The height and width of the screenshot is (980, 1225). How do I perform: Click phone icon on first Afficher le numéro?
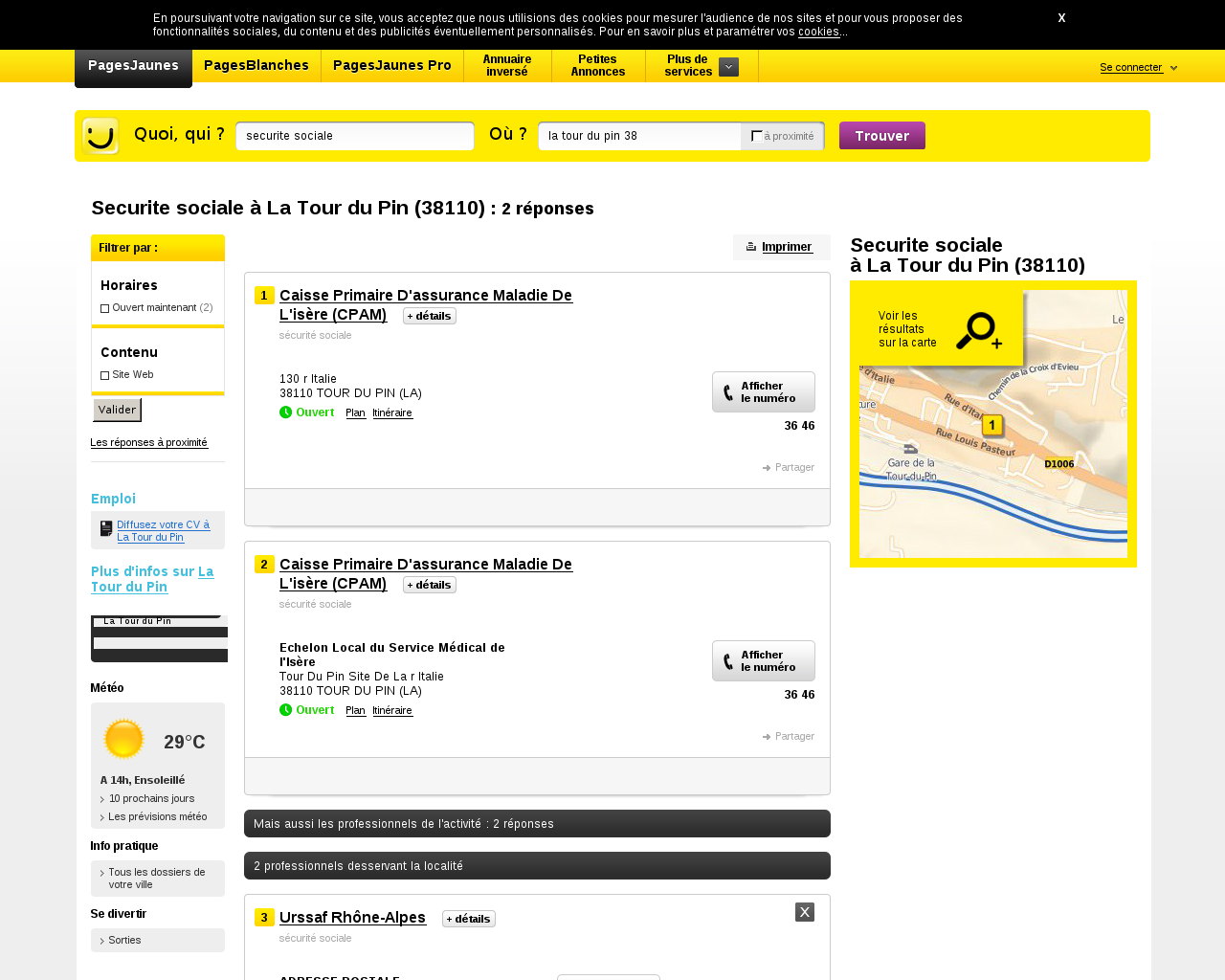click(x=728, y=392)
